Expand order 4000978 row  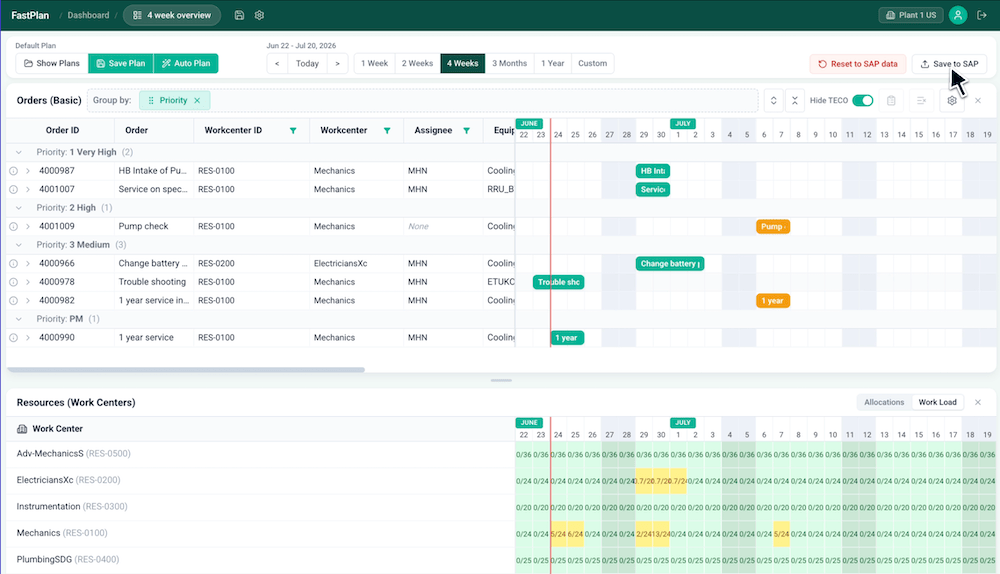[x=27, y=281]
